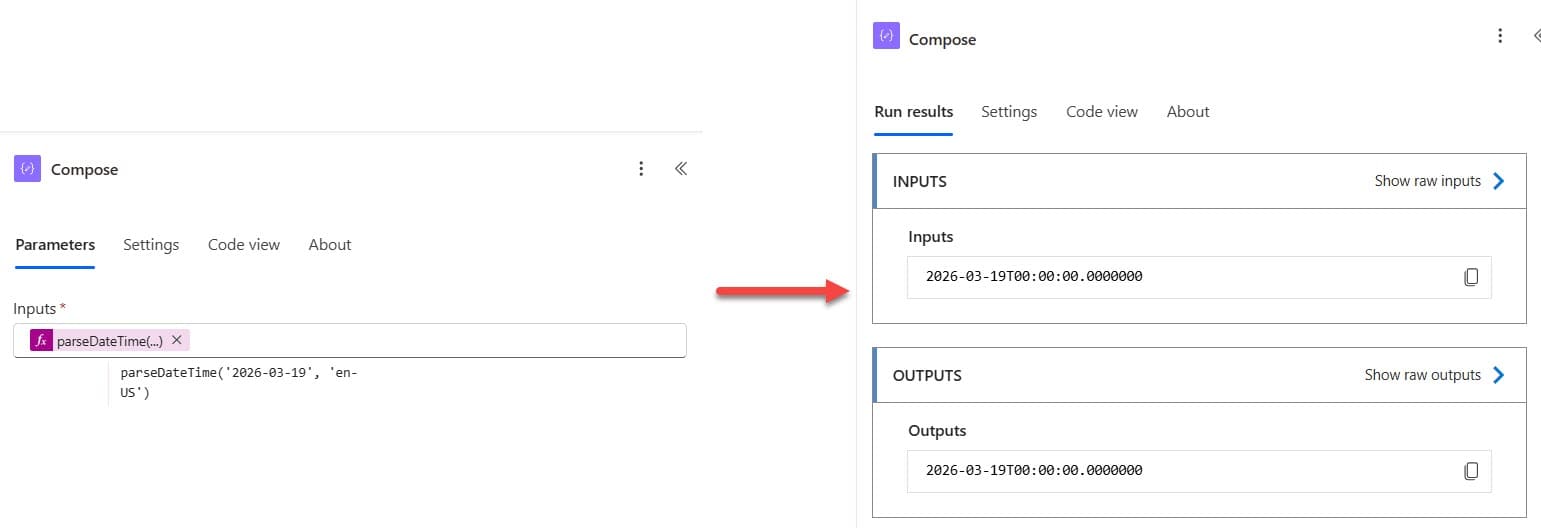Click the Compose title in the left panel
Viewport: 1541px width, 528px height.
coord(85,170)
